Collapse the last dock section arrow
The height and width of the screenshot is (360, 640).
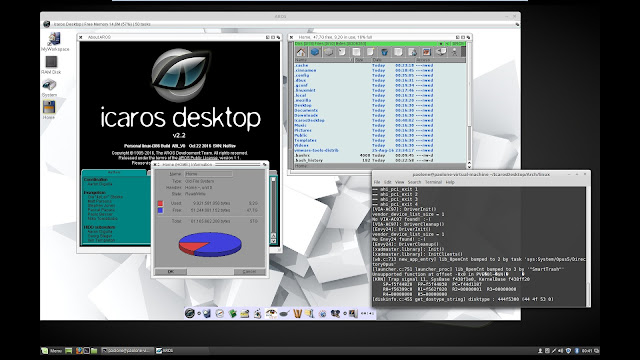[345, 313]
